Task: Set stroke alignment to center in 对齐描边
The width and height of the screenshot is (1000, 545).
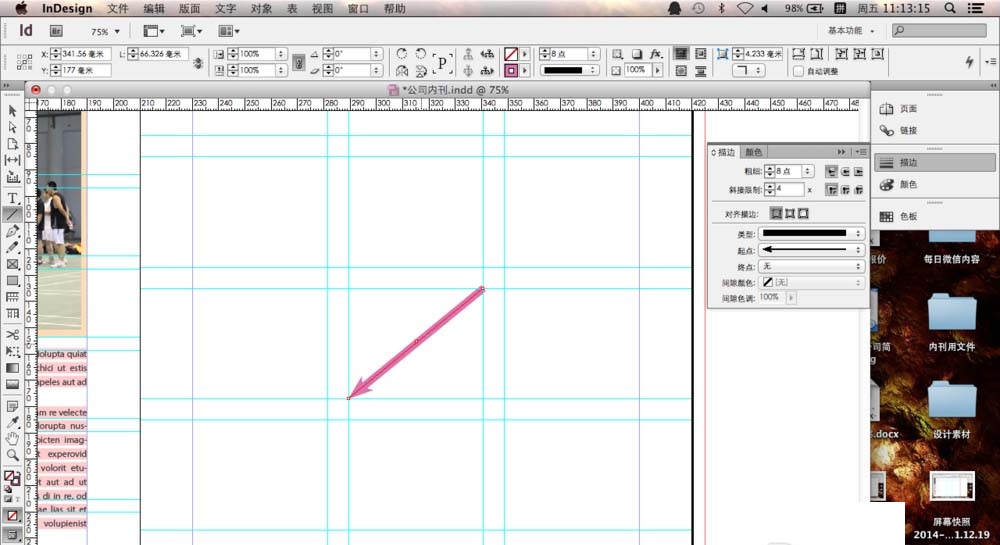Action: tap(775, 214)
